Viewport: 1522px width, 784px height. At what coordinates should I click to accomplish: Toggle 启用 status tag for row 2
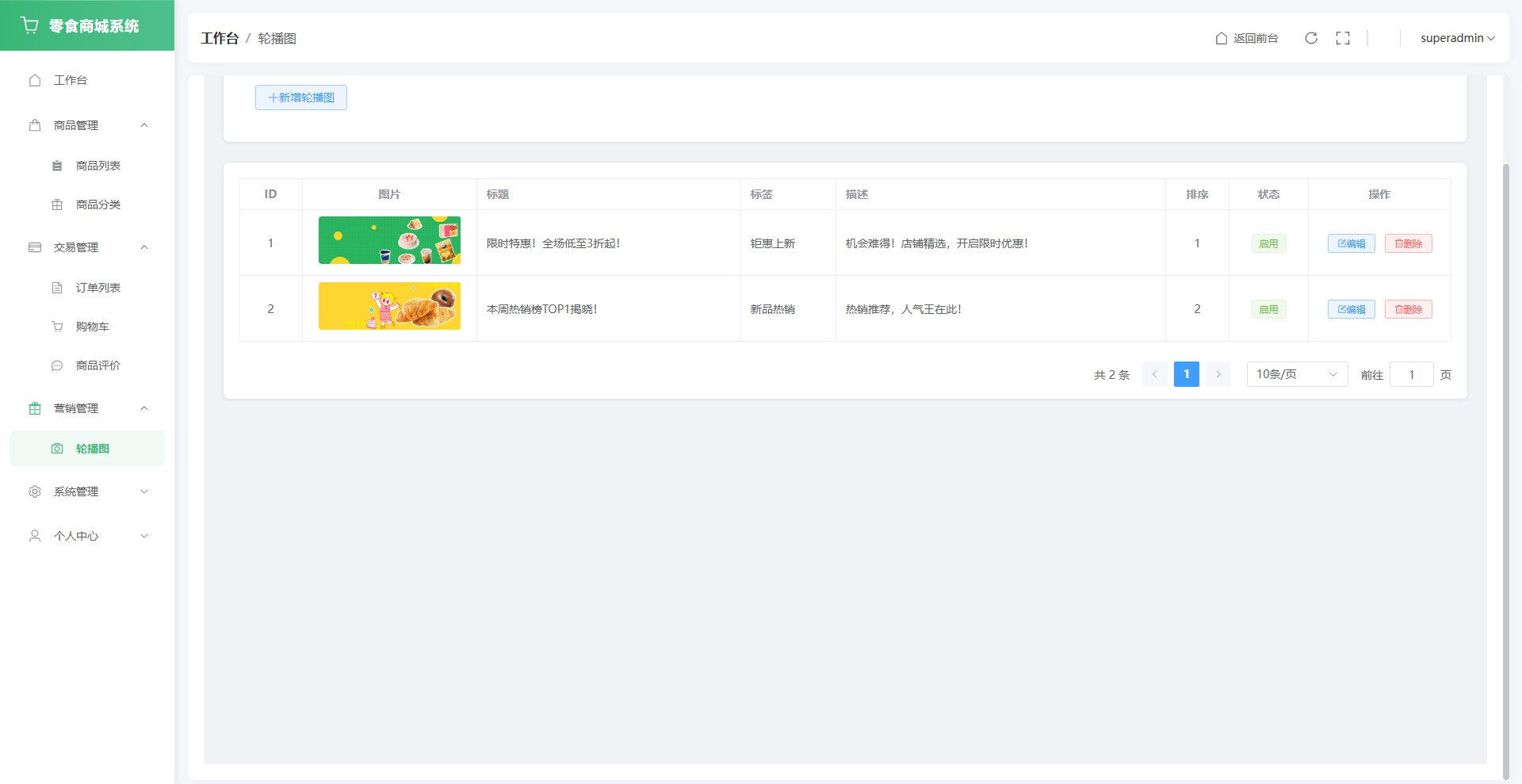pos(1268,309)
